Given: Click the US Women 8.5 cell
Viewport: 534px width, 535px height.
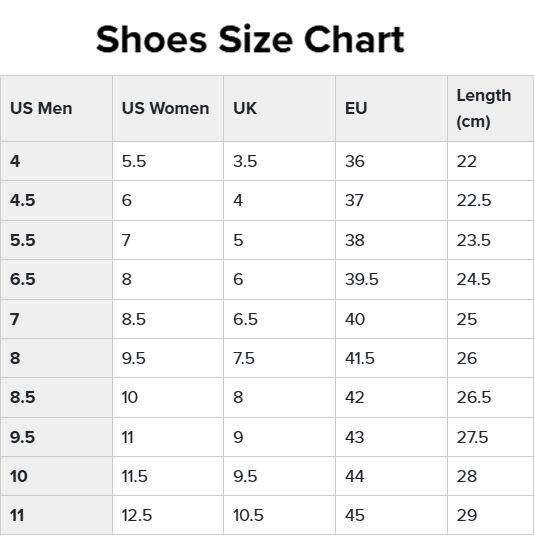Looking at the screenshot, I should pyautogui.click(x=168, y=319).
